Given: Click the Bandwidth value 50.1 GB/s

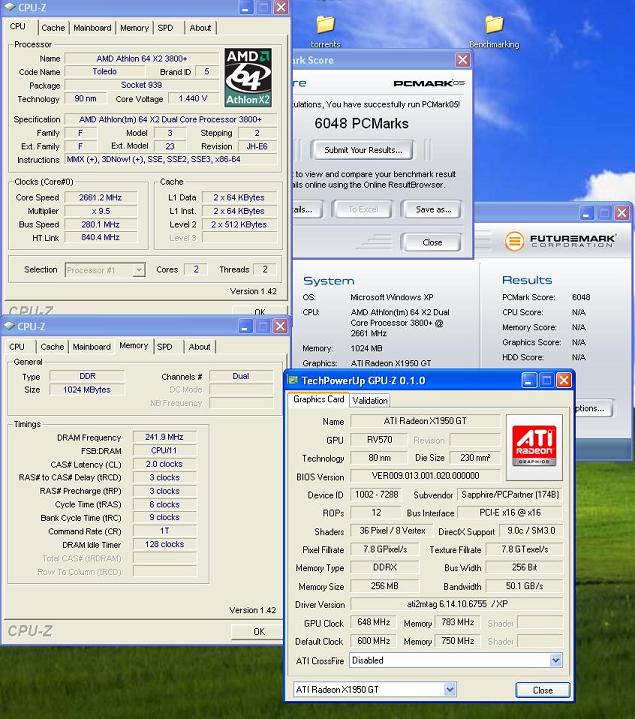Looking at the screenshot, I should pos(524,586).
